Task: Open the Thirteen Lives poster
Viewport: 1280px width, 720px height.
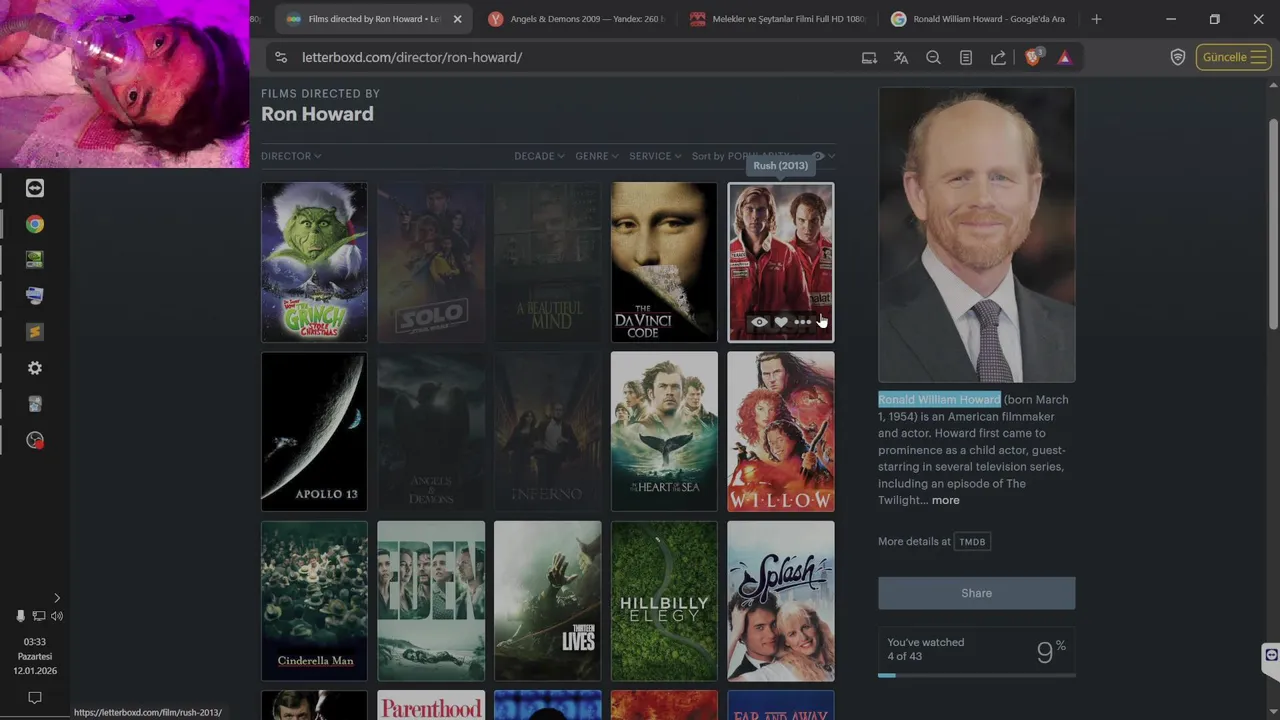Action: 548,601
